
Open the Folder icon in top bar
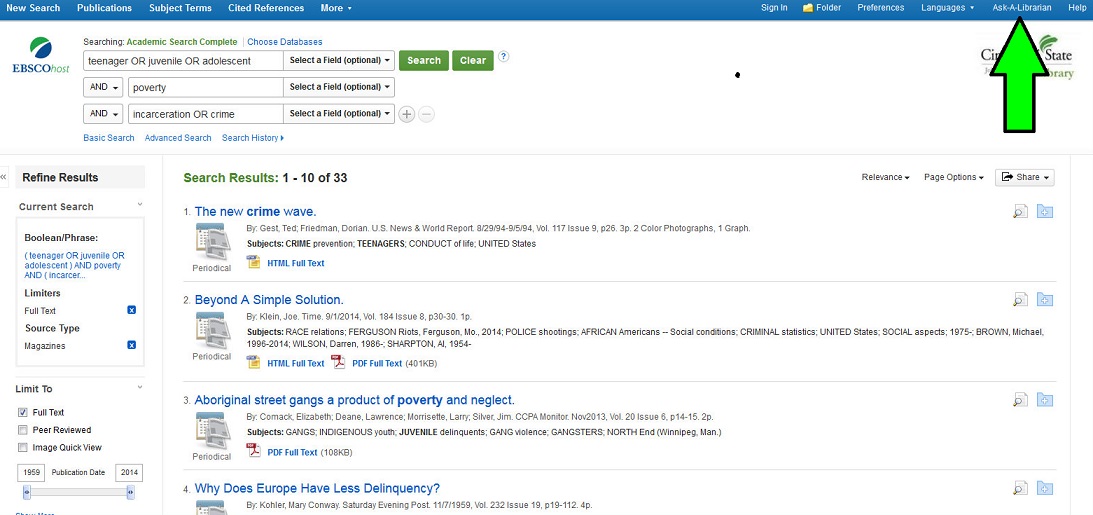click(x=808, y=8)
